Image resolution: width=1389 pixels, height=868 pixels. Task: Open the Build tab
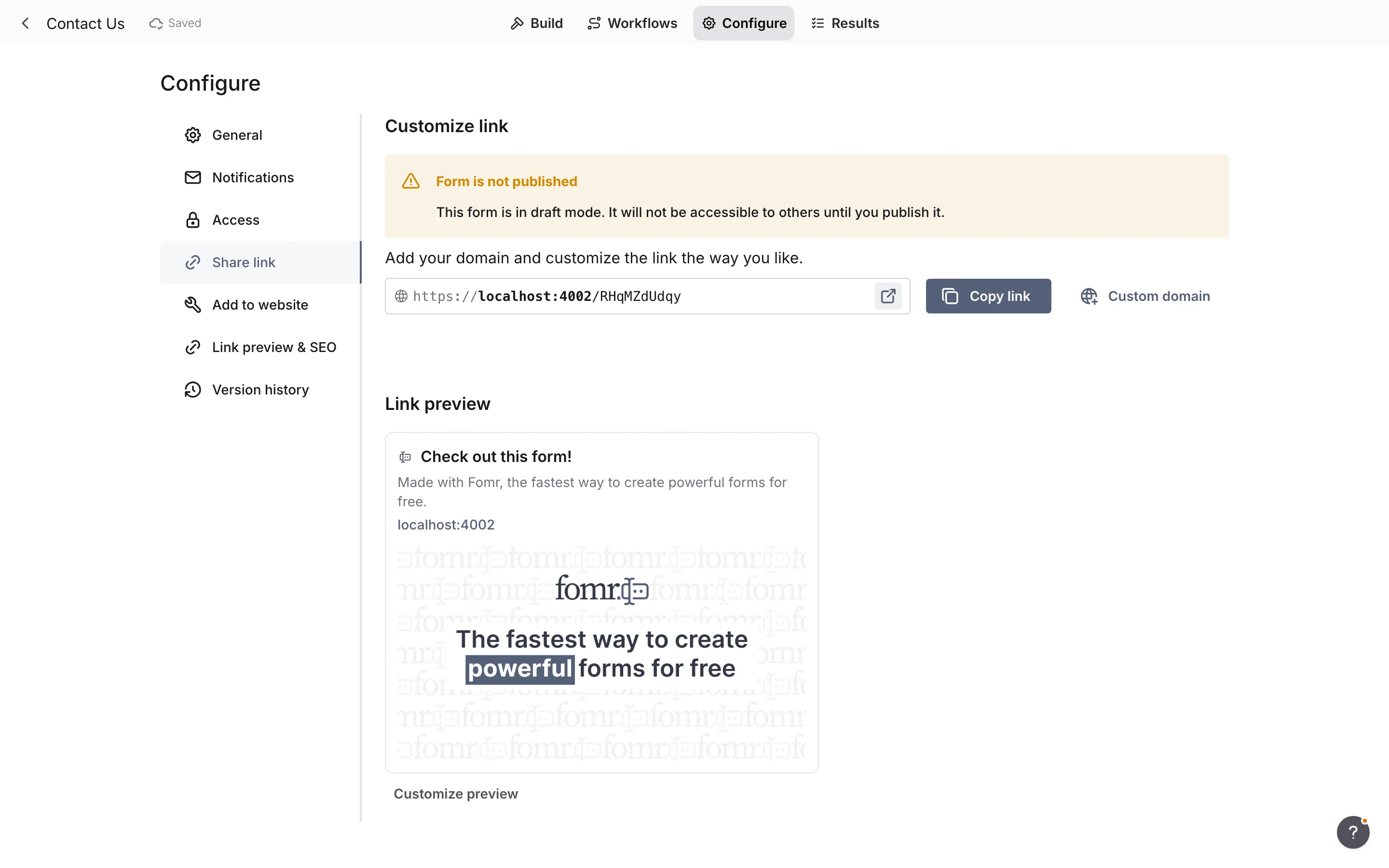pyautogui.click(x=537, y=23)
